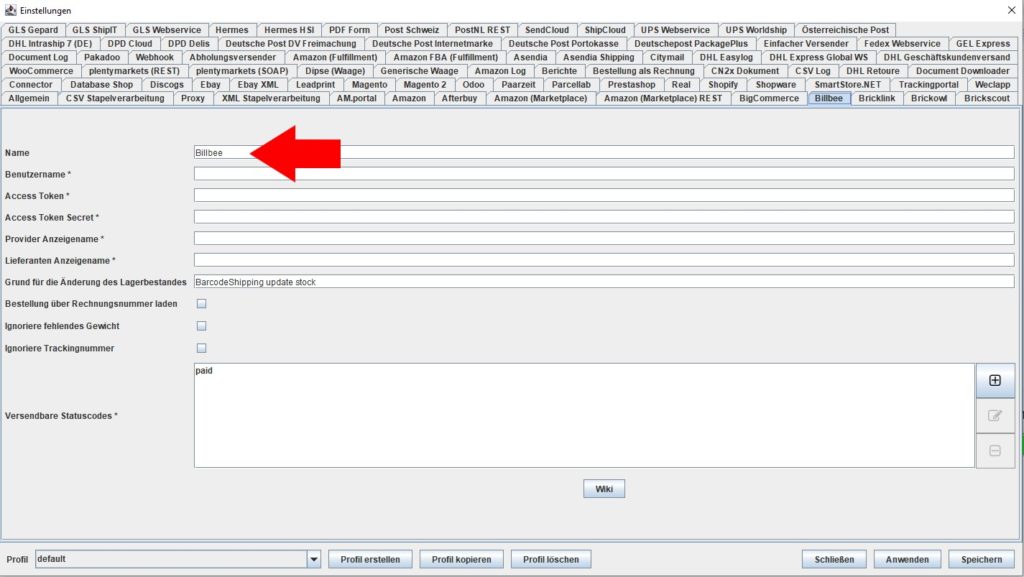Switch to the SendCloud tab
This screenshot has width=1024, height=577.
547,30
